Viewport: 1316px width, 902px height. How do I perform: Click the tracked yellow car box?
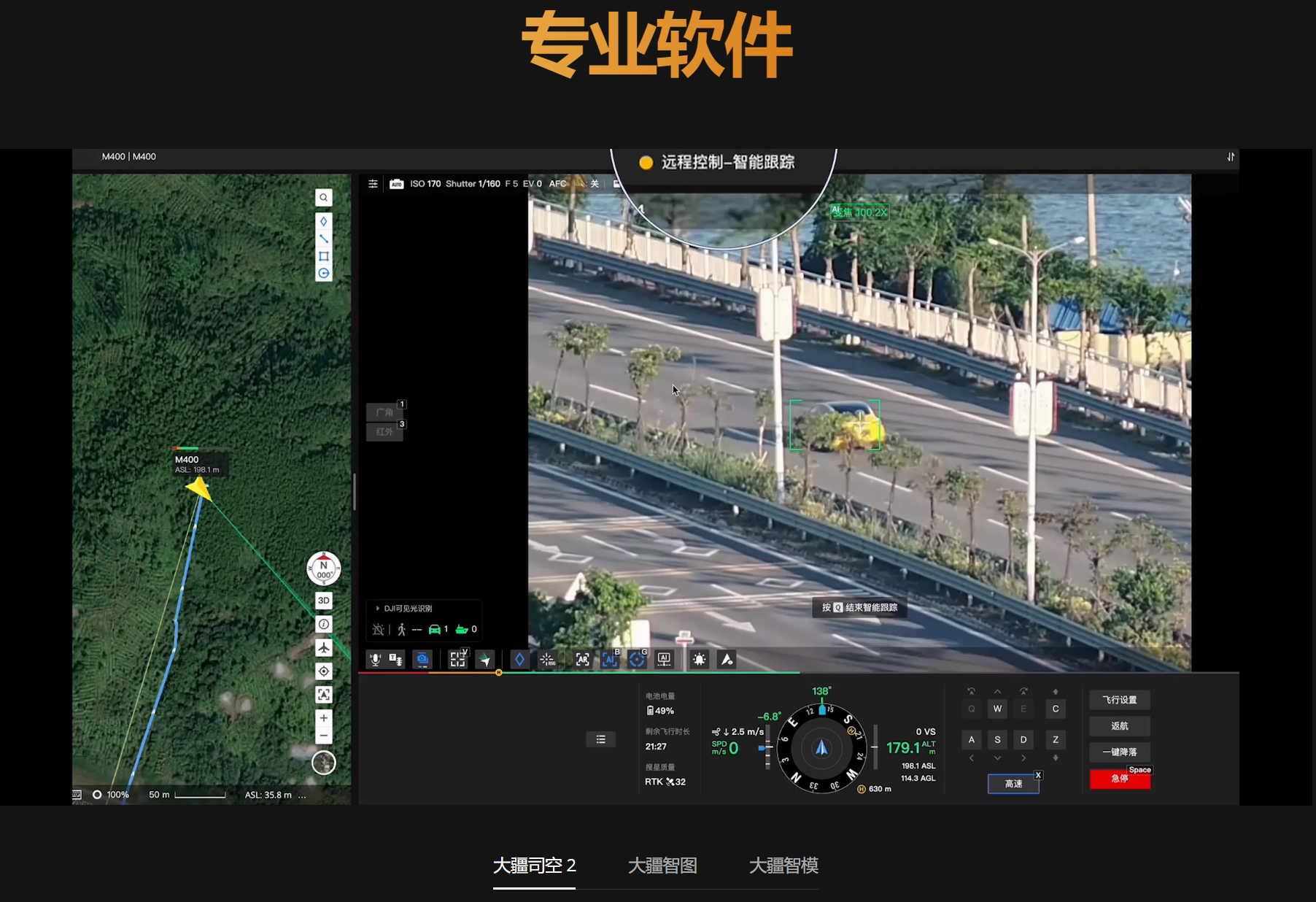[x=835, y=425]
